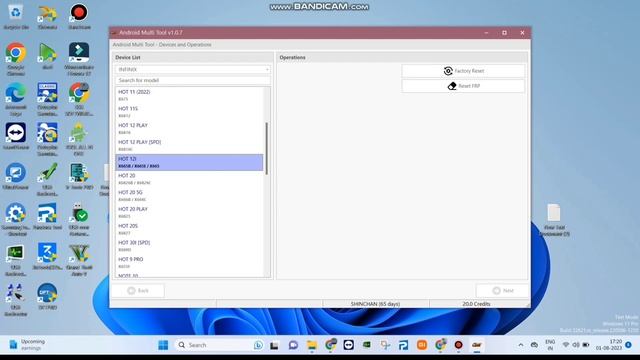
Task: Select the HOT 20 5G device
Action: 189,196
